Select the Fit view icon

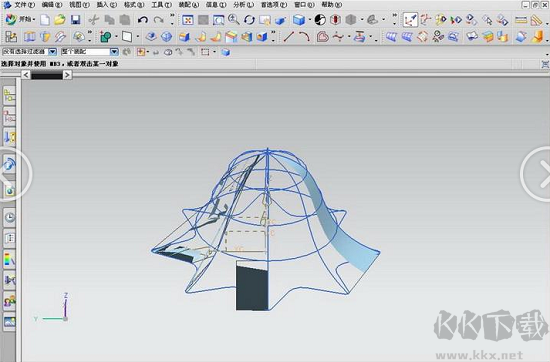[188, 20]
